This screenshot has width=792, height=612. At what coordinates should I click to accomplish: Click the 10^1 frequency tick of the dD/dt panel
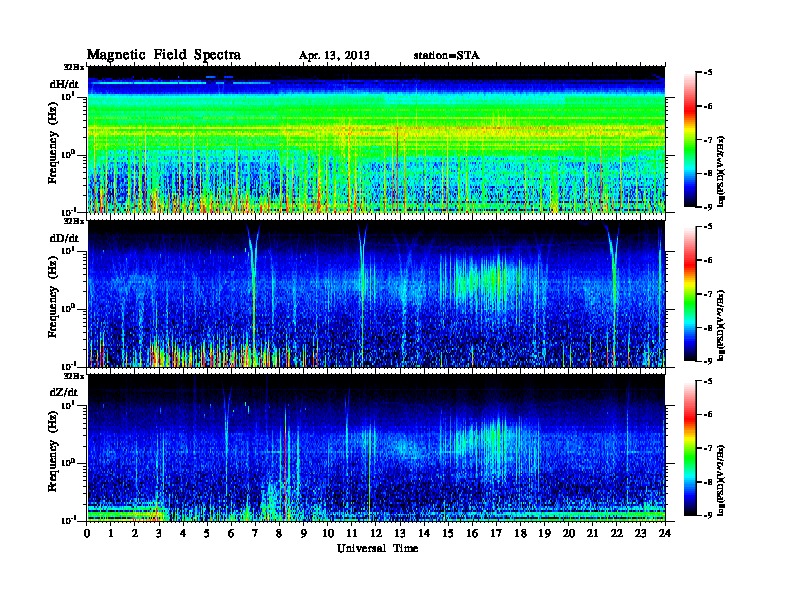point(69,250)
